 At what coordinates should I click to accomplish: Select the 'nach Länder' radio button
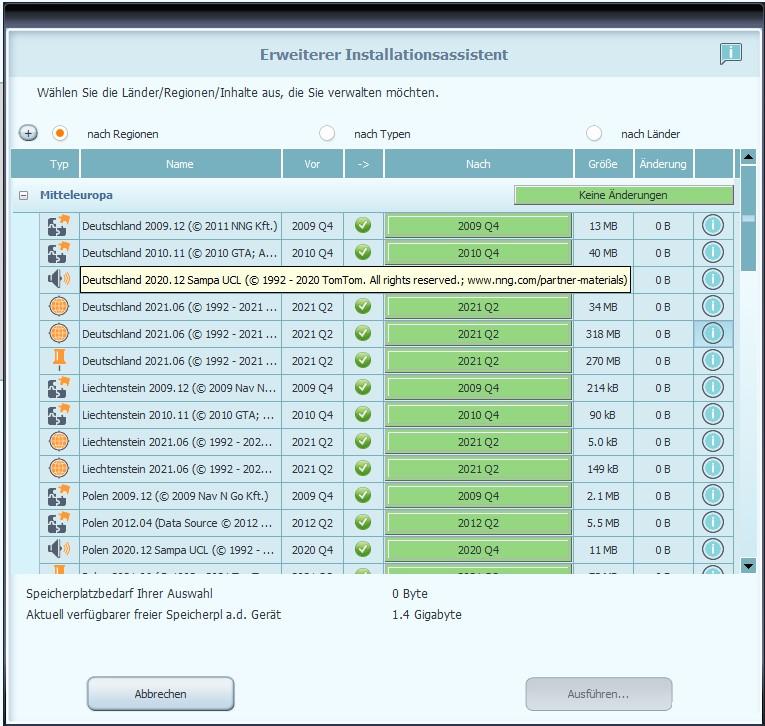point(594,133)
